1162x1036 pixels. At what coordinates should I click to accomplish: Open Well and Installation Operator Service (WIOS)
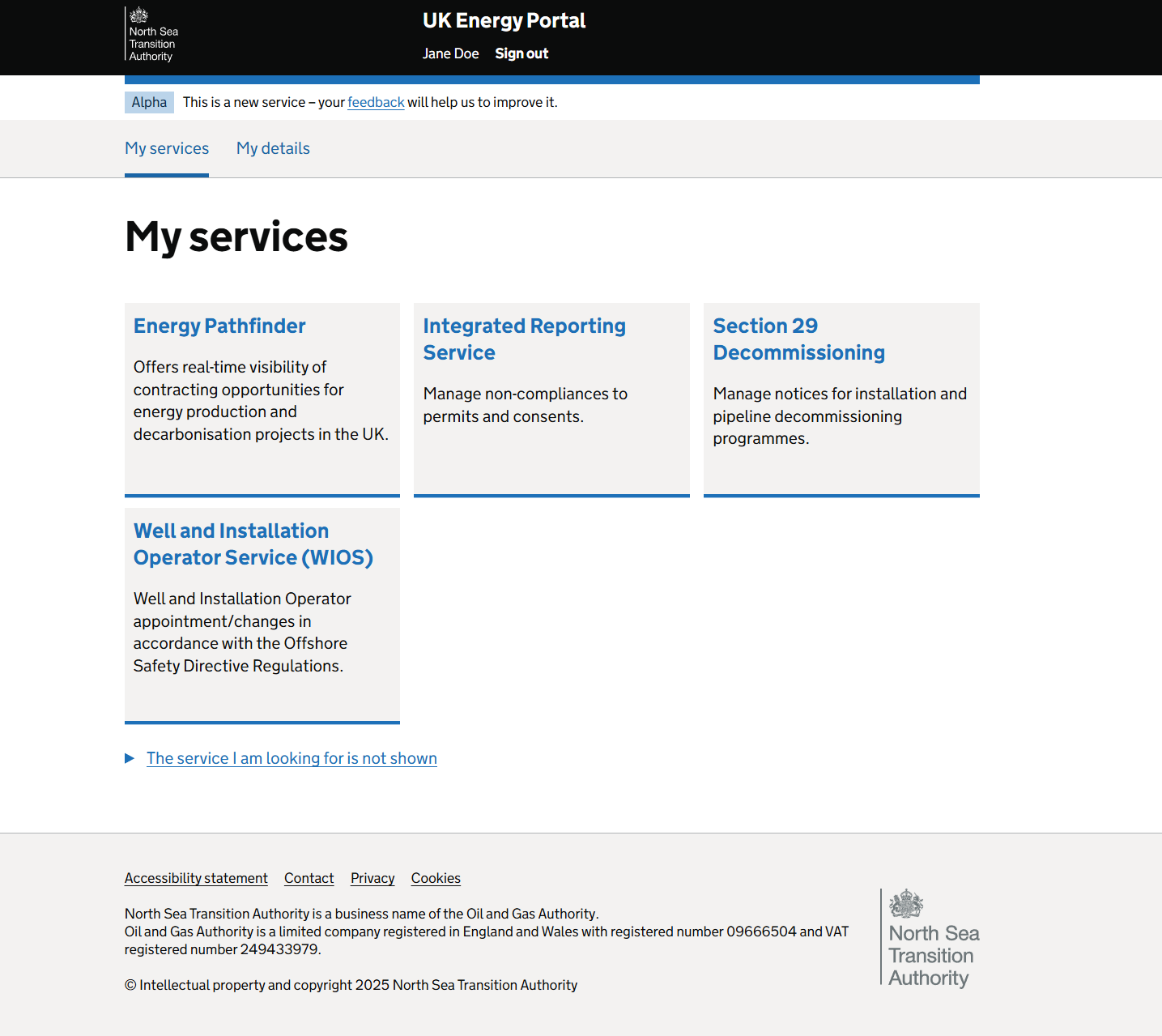[253, 544]
